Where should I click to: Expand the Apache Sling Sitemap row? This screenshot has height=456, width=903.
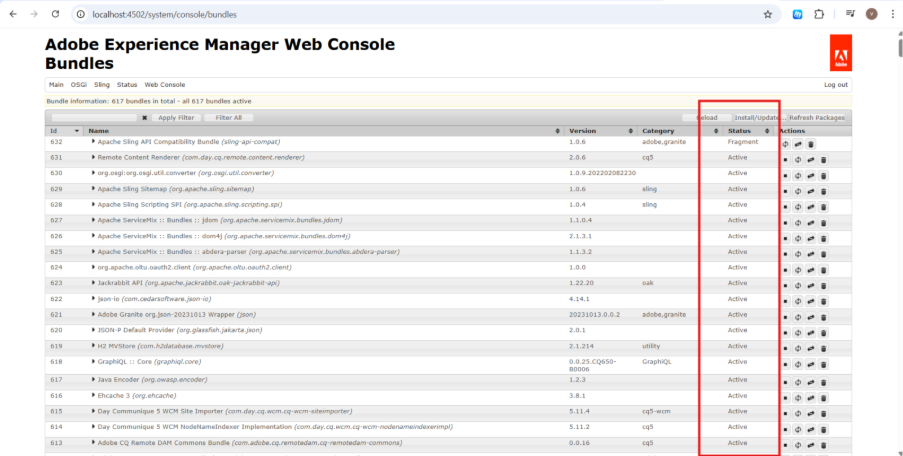tap(93, 189)
